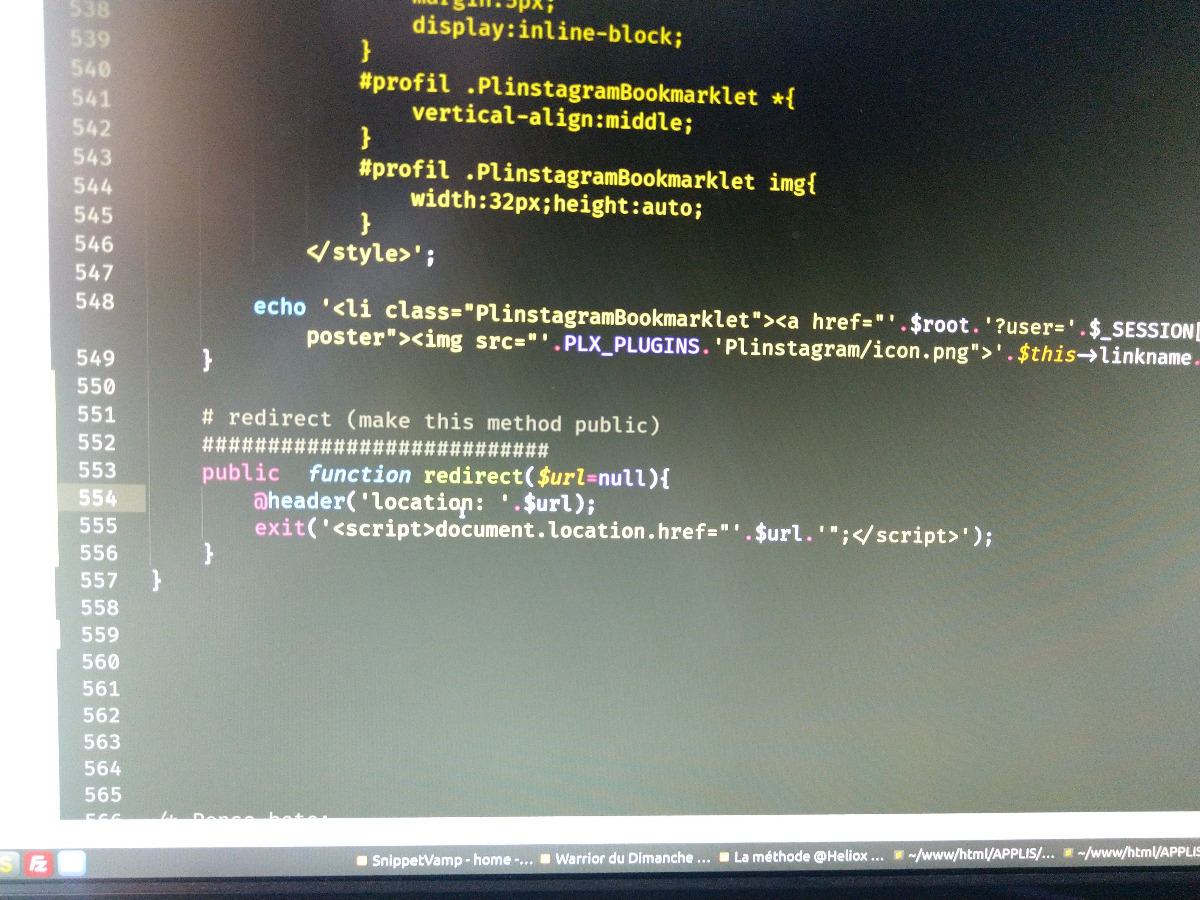Switch to Warrior du Dimanche window

coord(626,858)
